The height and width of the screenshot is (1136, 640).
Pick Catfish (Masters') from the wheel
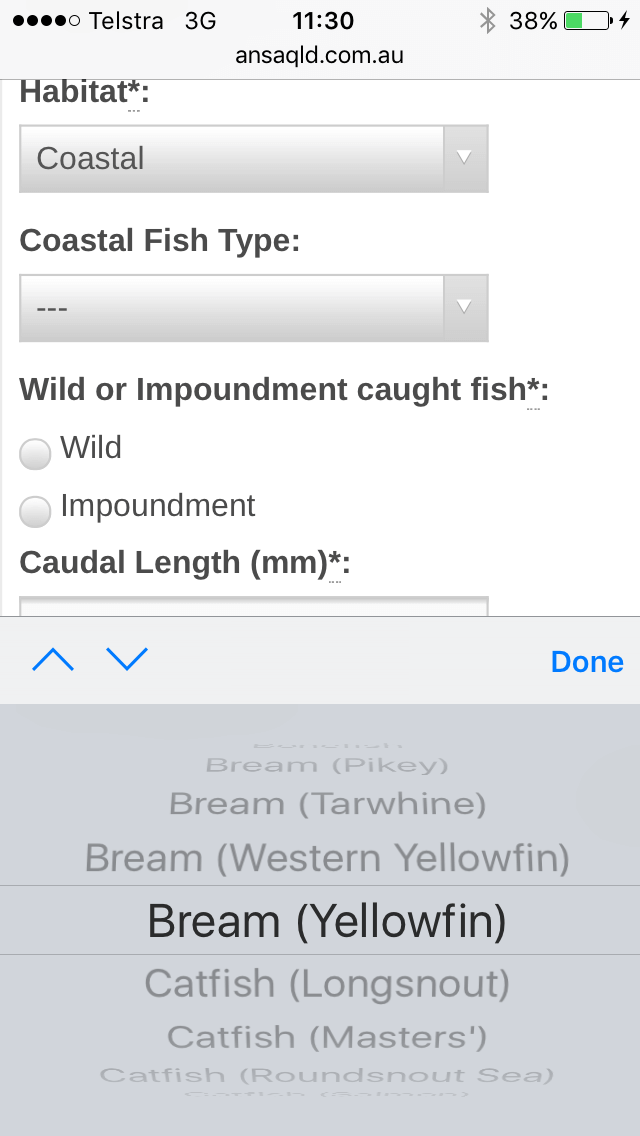coord(327,1037)
